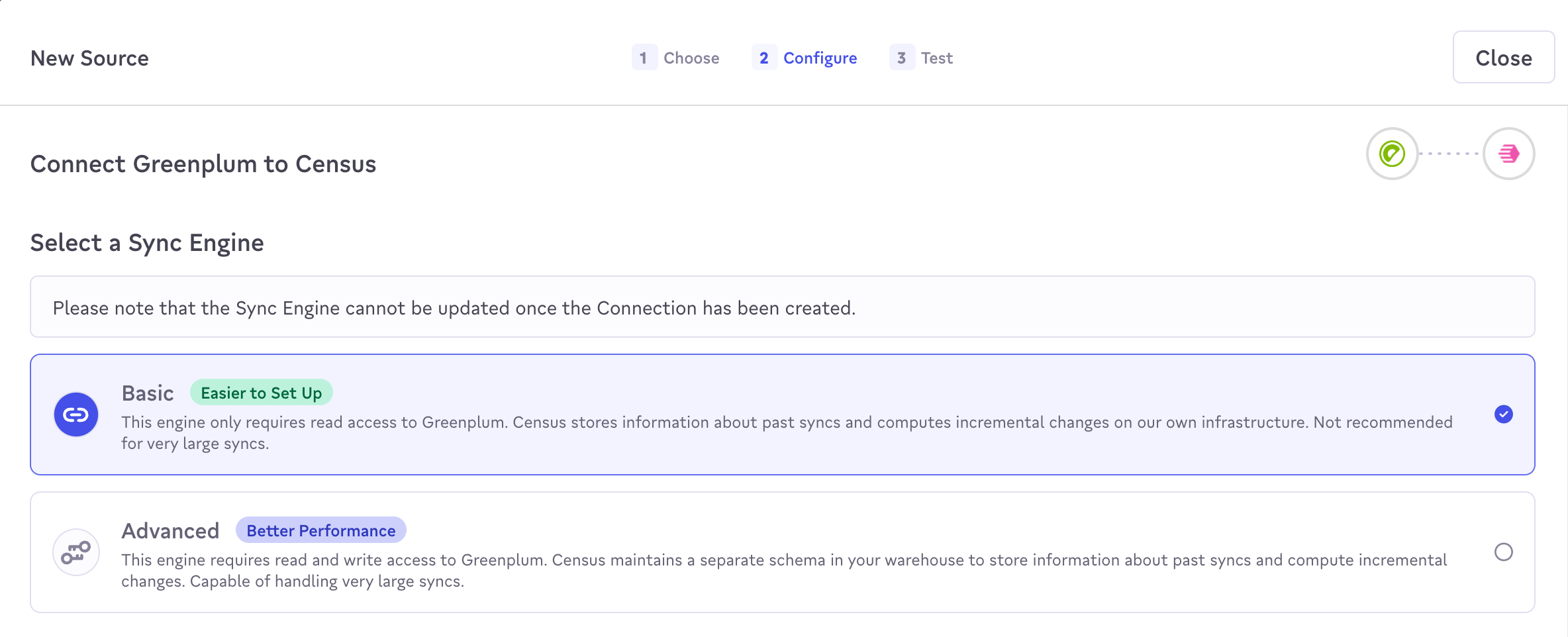Click the step 3 number badge
This screenshot has height=637, width=1568.
click(x=901, y=58)
